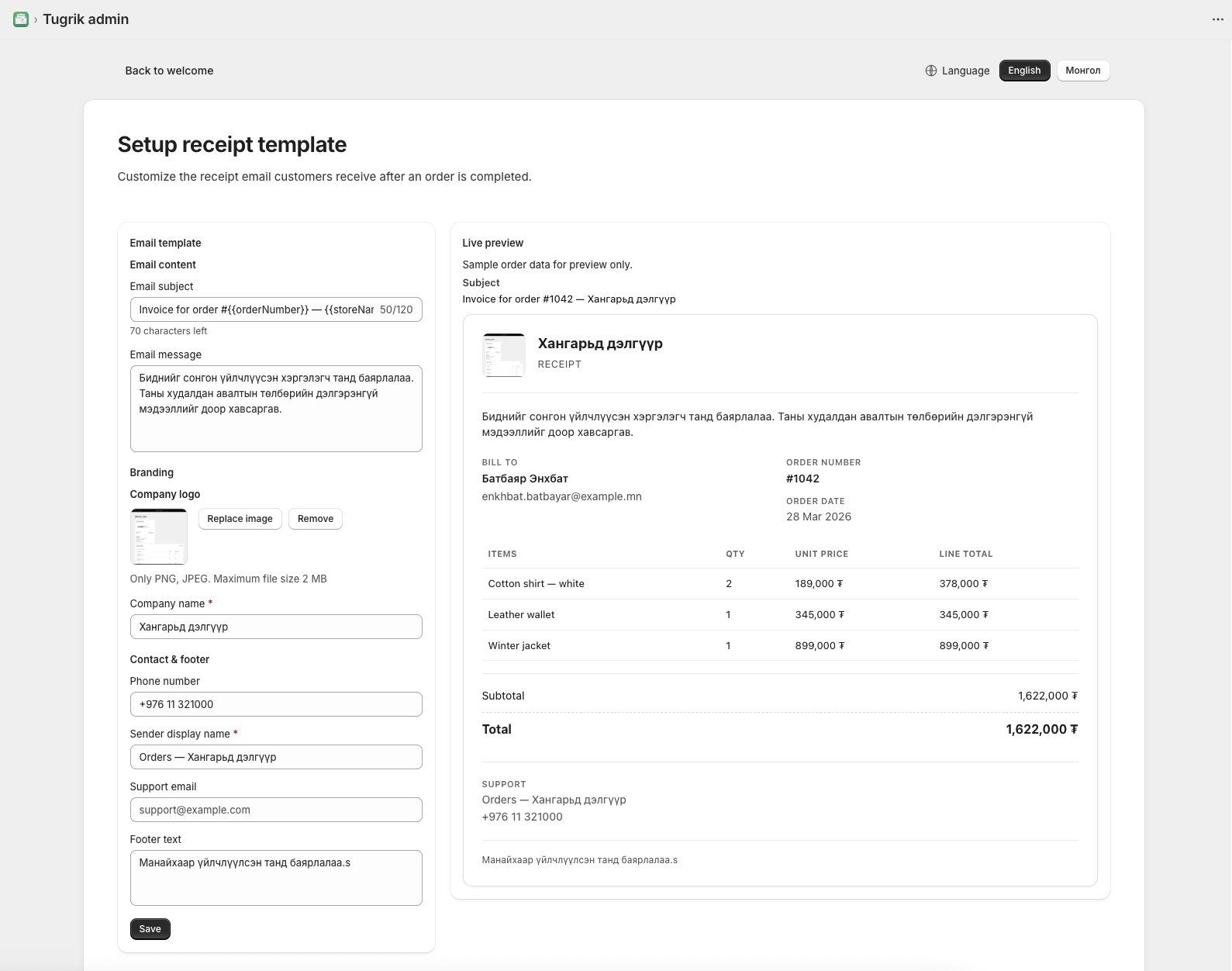
Task: Click order number '#1042' value
Action: click(802, 479)
